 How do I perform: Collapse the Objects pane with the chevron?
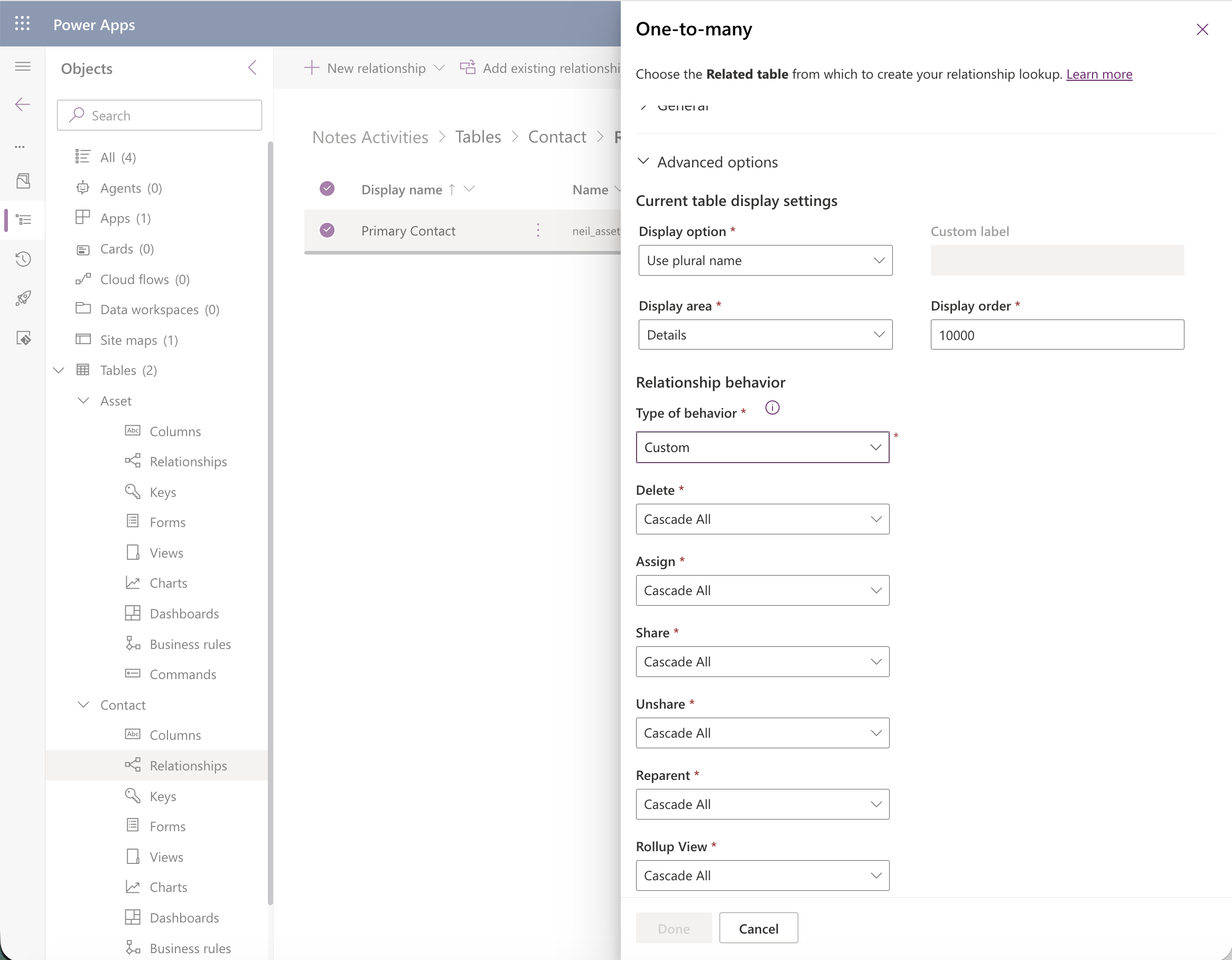click(x=252, y=68)
